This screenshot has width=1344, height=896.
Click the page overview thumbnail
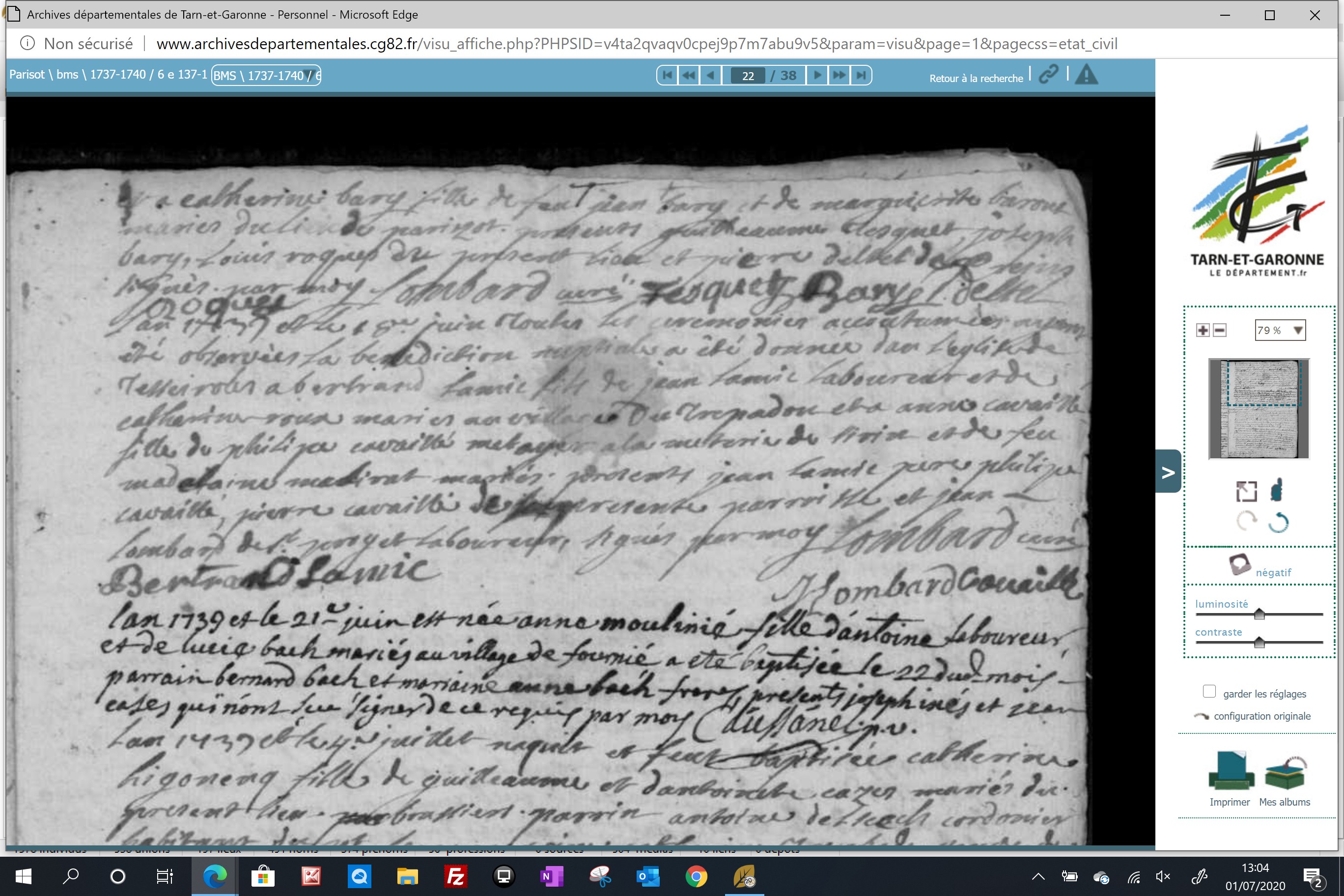(x=1259, y=409)
